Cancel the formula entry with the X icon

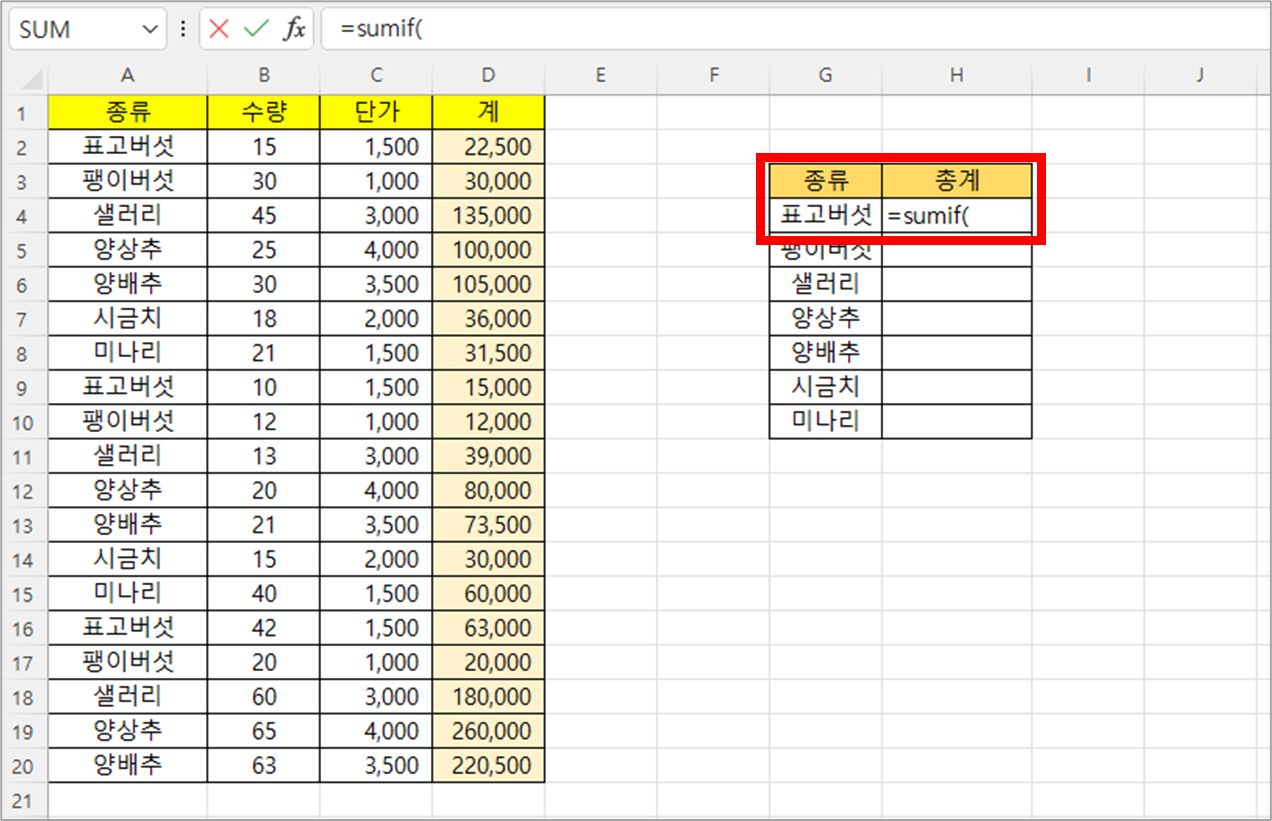[x=219, y=29]
